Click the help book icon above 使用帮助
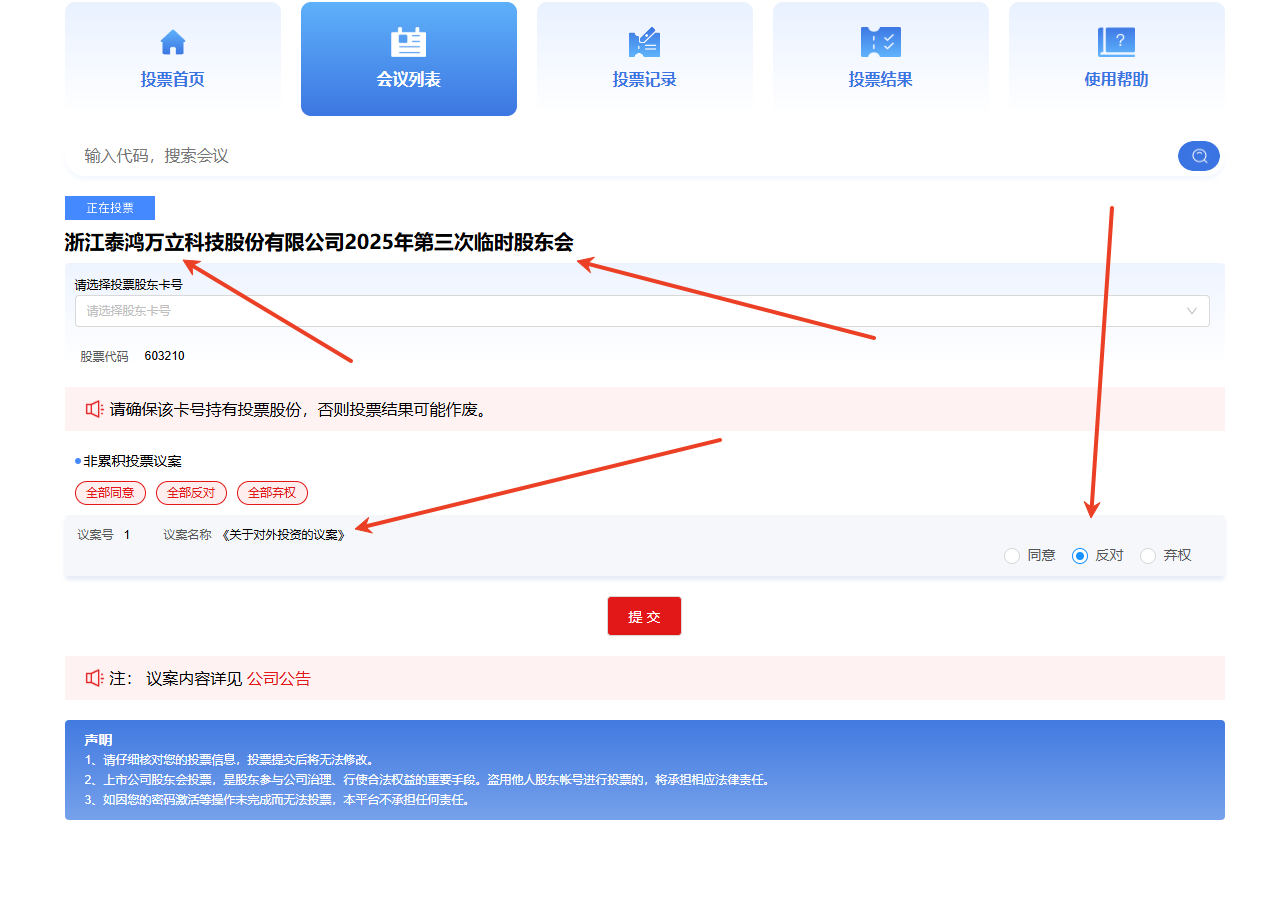 [x=1117, y=42]
